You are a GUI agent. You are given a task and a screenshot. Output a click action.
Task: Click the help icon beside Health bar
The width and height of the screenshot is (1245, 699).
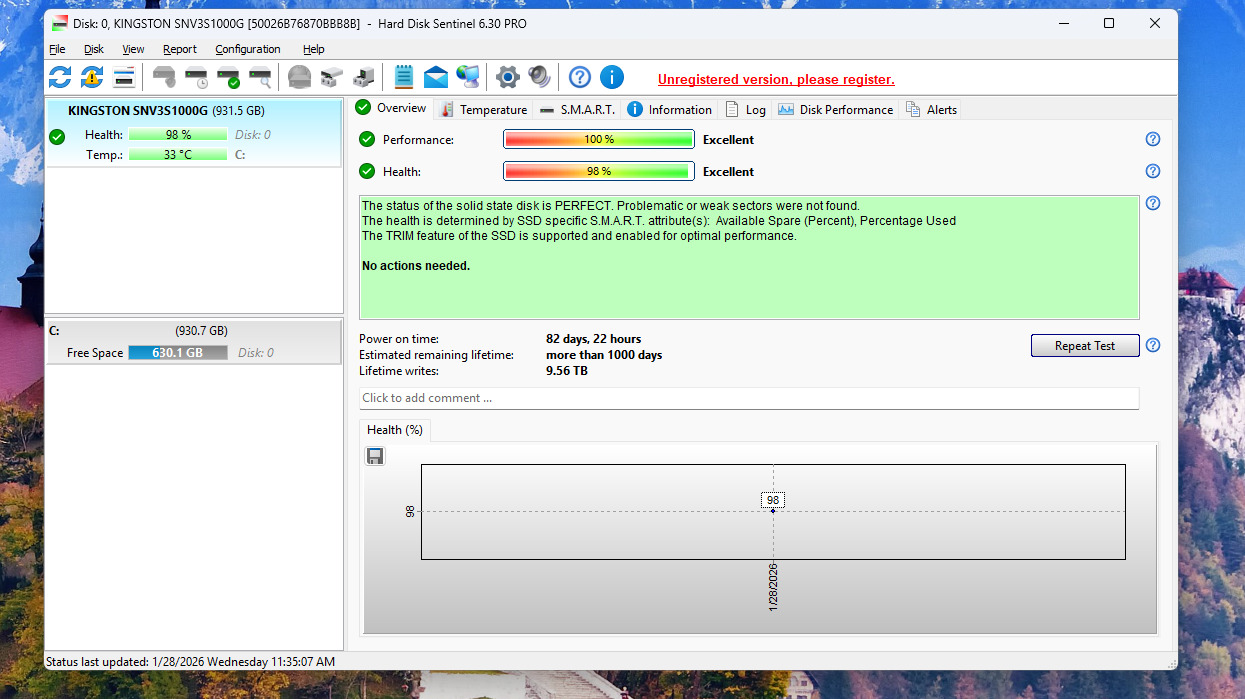pos(1153,171)
